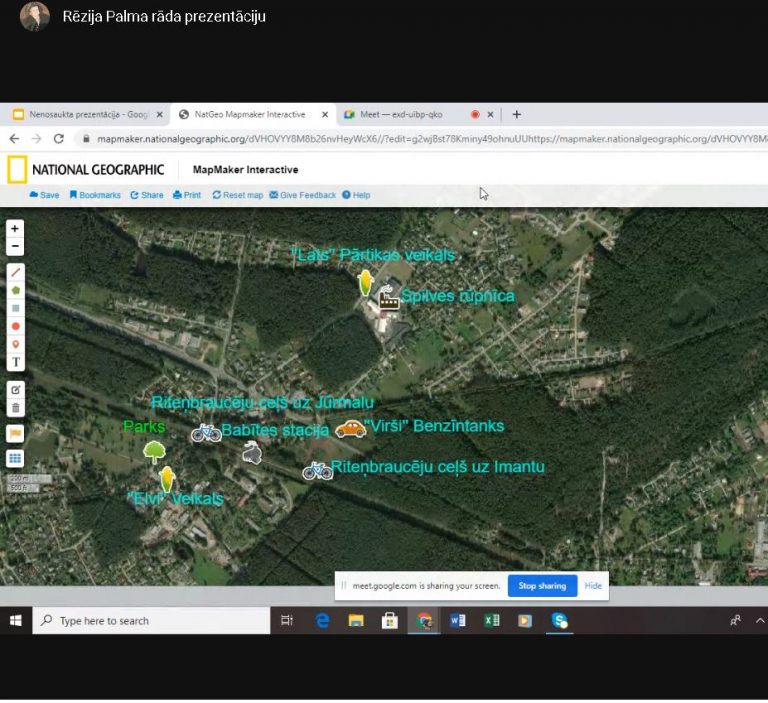Open the latitude/longitude grid button
The width and height of the screenshot is (768, 703).
point(16,459)
